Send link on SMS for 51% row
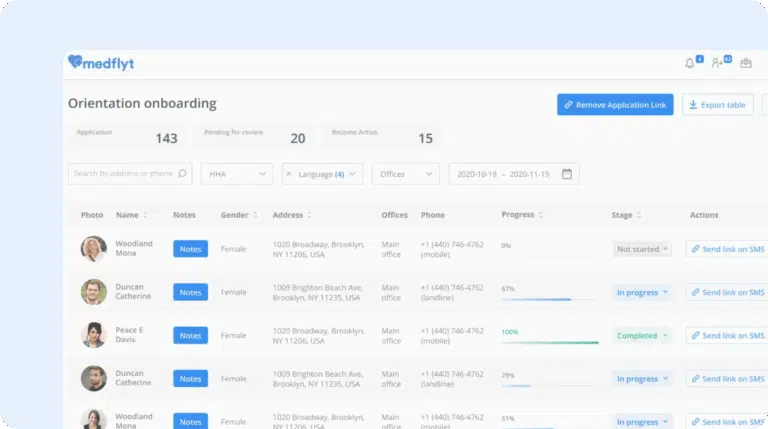This screenshot has width=768, height=429. coord(727,421)
